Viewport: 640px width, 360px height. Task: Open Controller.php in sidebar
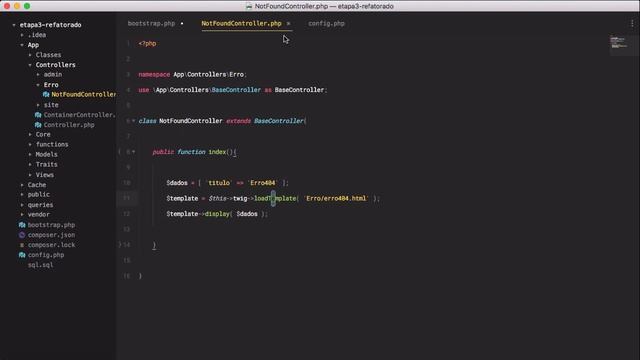(69, 125)
